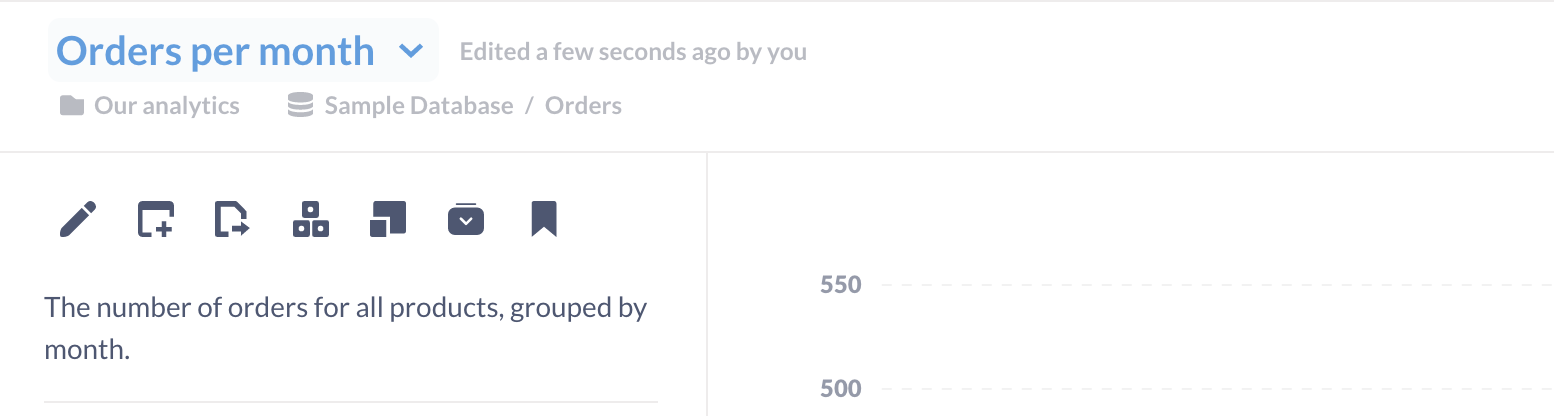The image size is (1554, 416).
Task: Click the 550 y-axis label
Action: point(840,286)
